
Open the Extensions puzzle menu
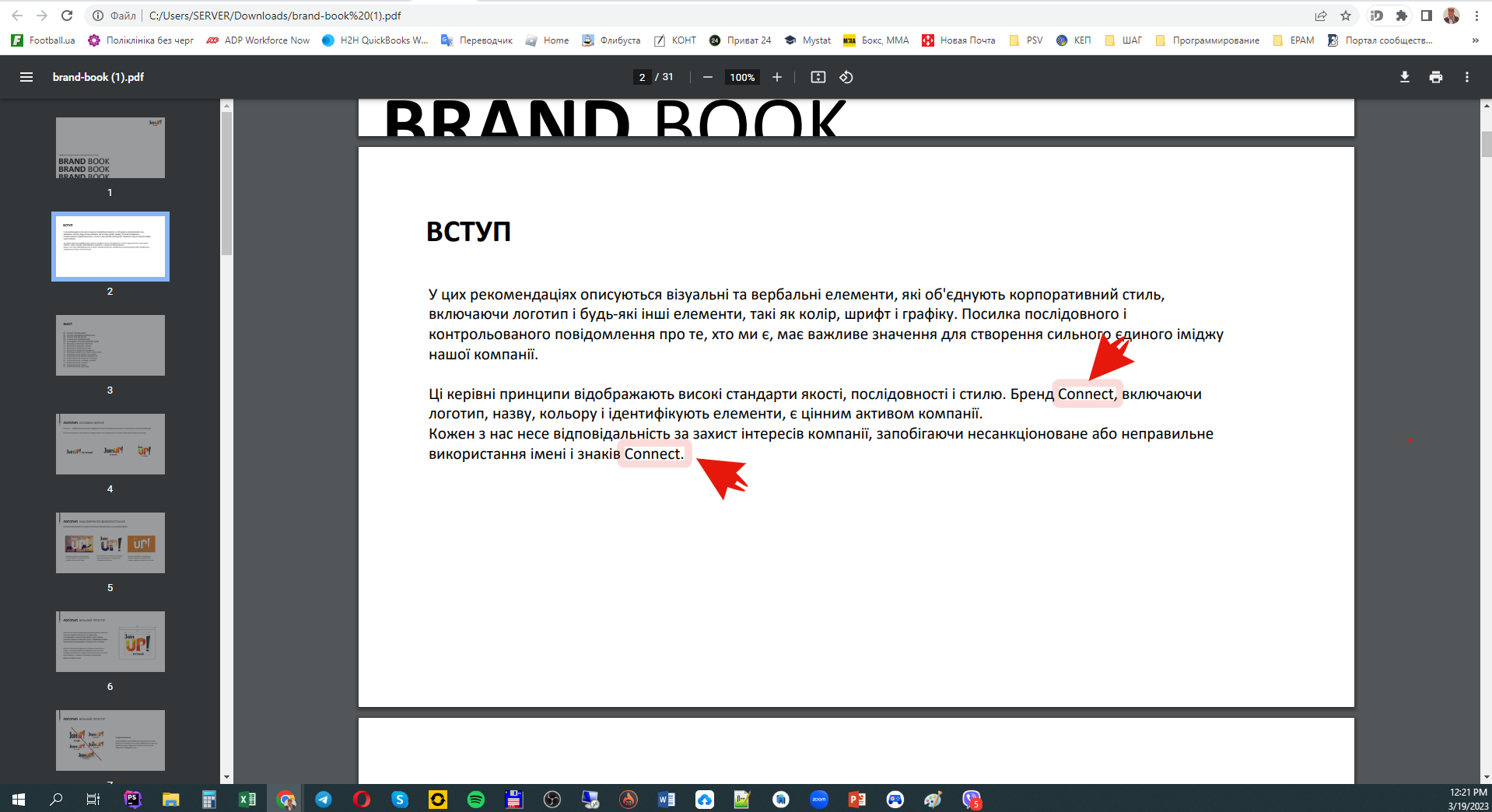1402,16
